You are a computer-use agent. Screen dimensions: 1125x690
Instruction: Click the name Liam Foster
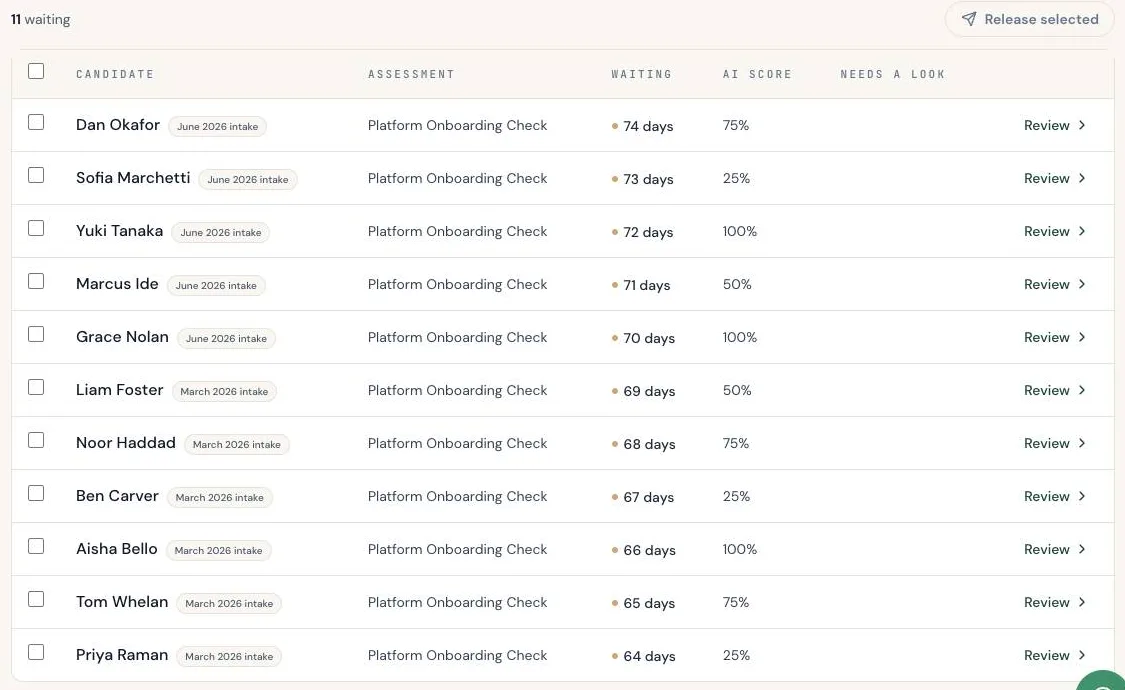[x=120, y=390]
